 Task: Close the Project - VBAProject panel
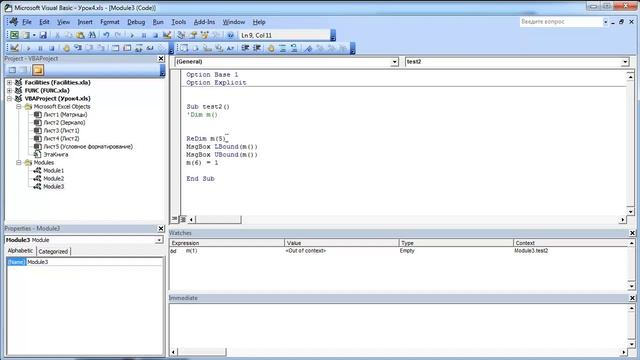(x=161, y=59)
